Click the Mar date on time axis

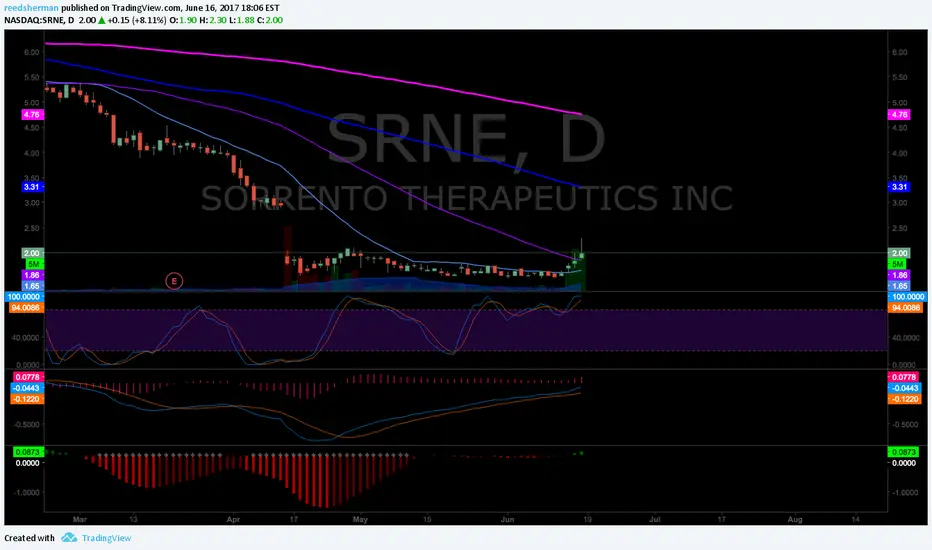(80, 519)
